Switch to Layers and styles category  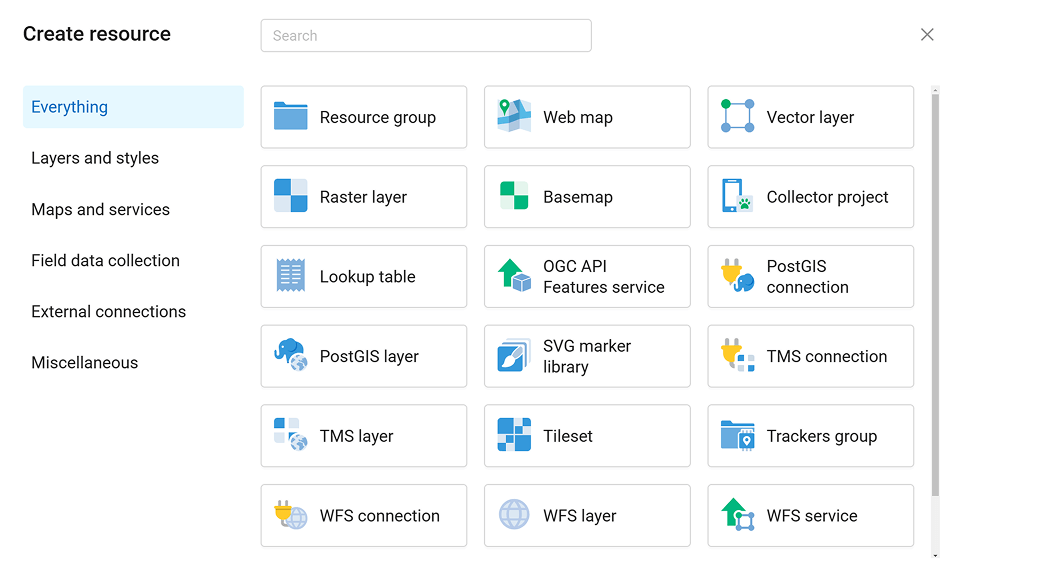(x=95, y=158)
